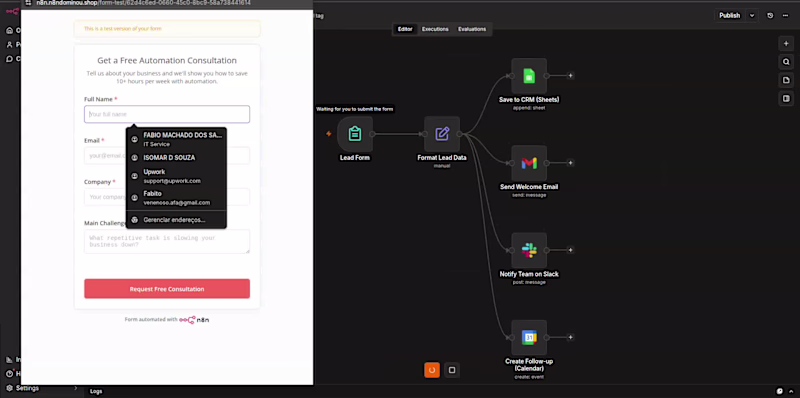Image resolution: width=800 pixels, height=398 pixels.
Task: Click the orange executing spinner button
Action: click(x=432, y=370)
